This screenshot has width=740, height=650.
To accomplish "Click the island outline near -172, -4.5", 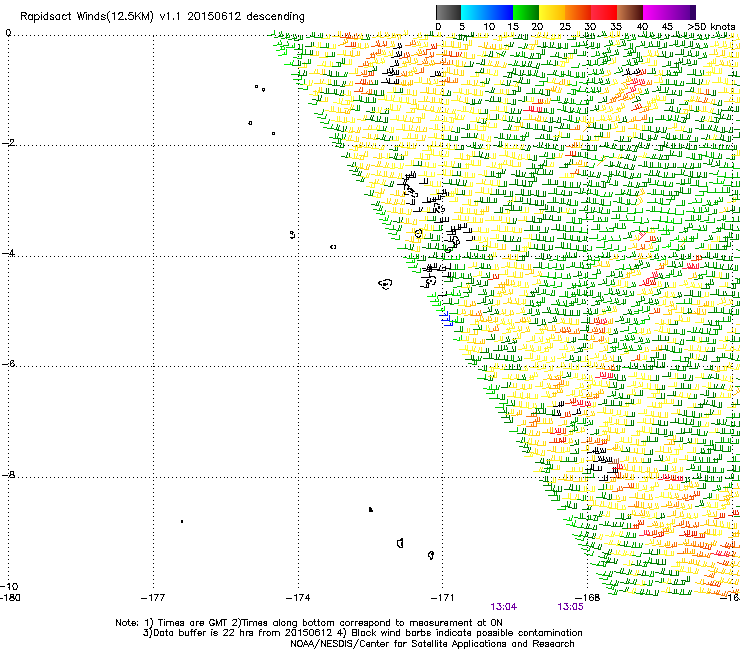I will tap(386, 284).
